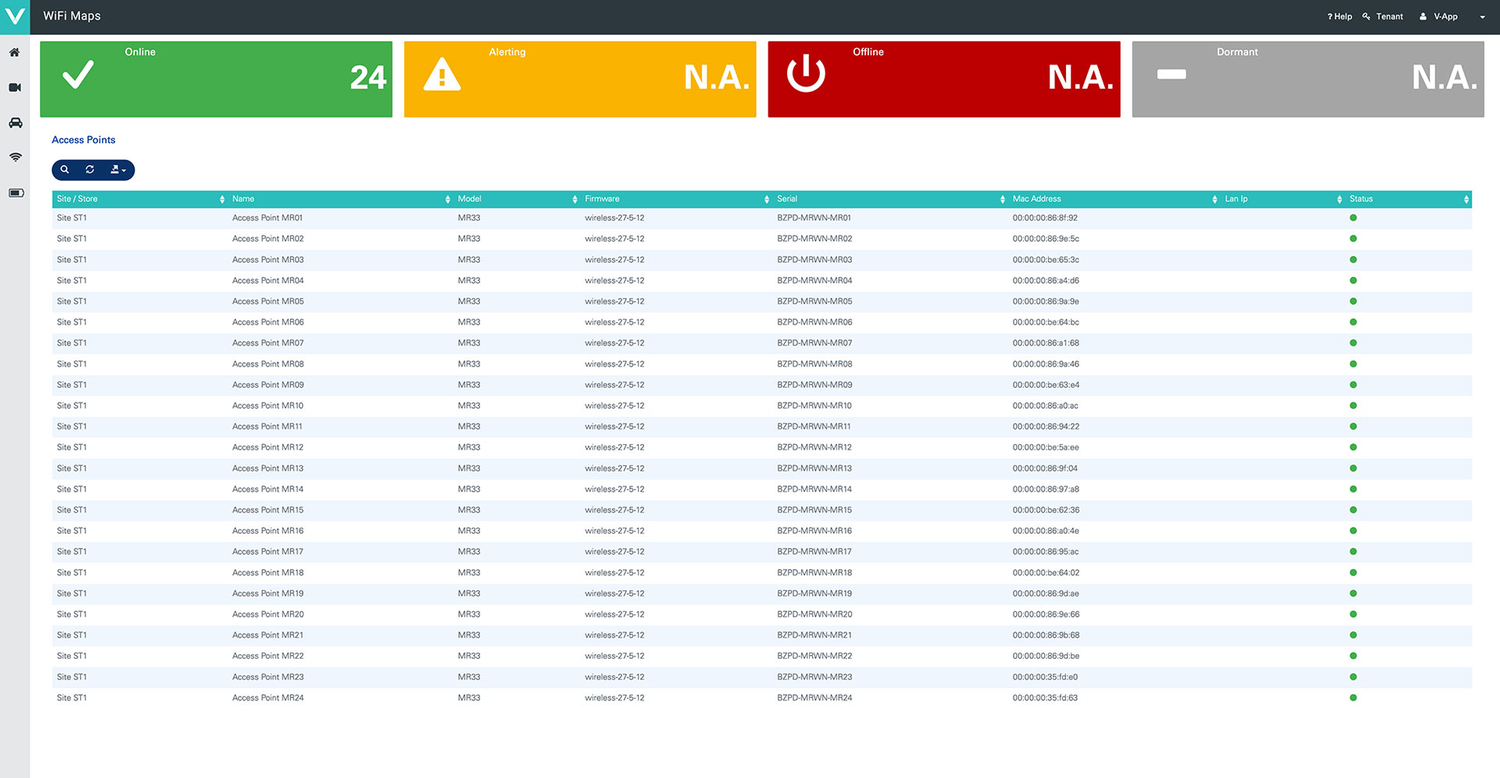The width and height of the screenshot is (1500, 778).
Task: Click the key icon next to Tenant
Action: point(1367,16)
